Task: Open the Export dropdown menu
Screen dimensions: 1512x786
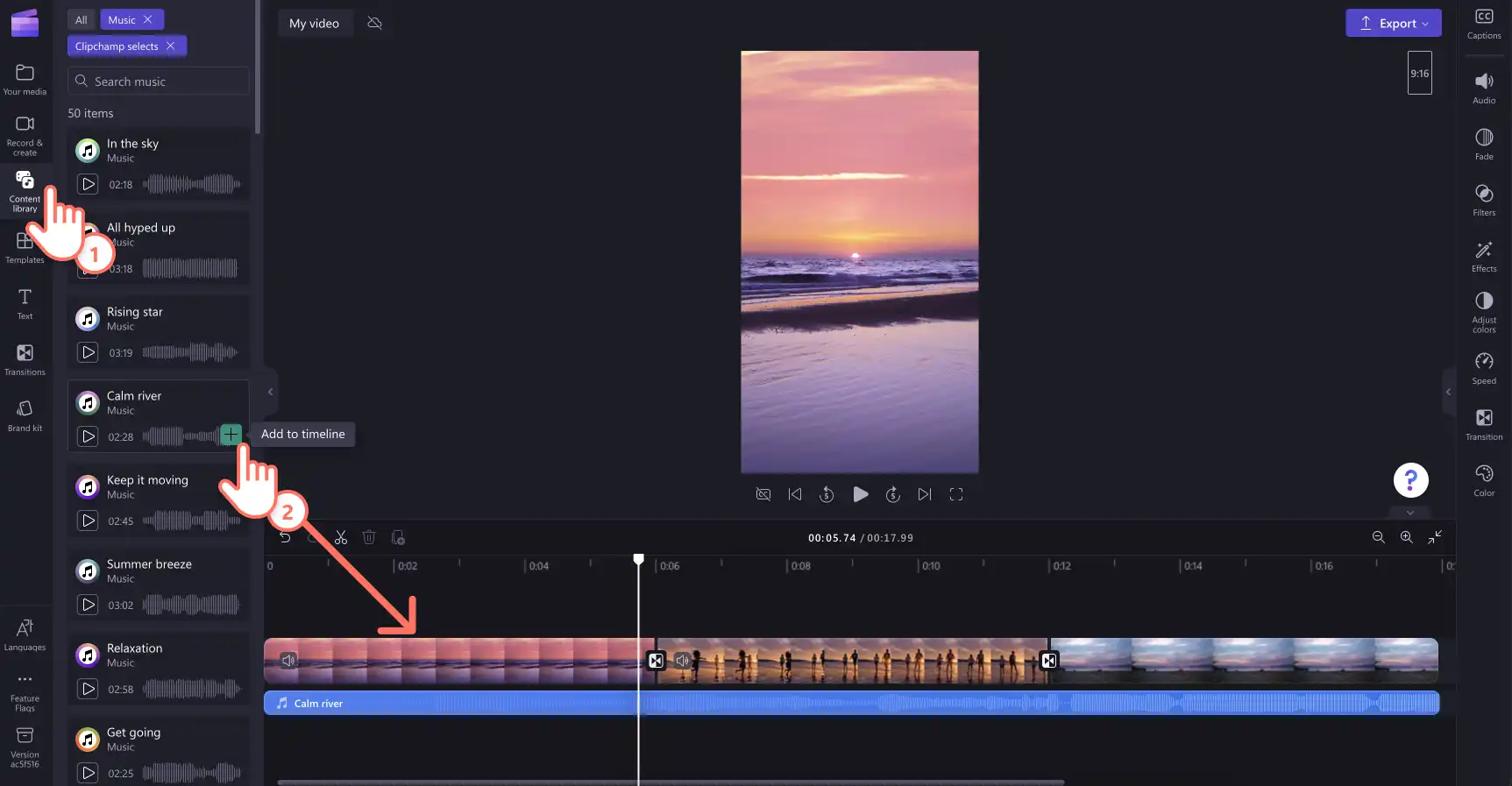Action: point(1394,23)
